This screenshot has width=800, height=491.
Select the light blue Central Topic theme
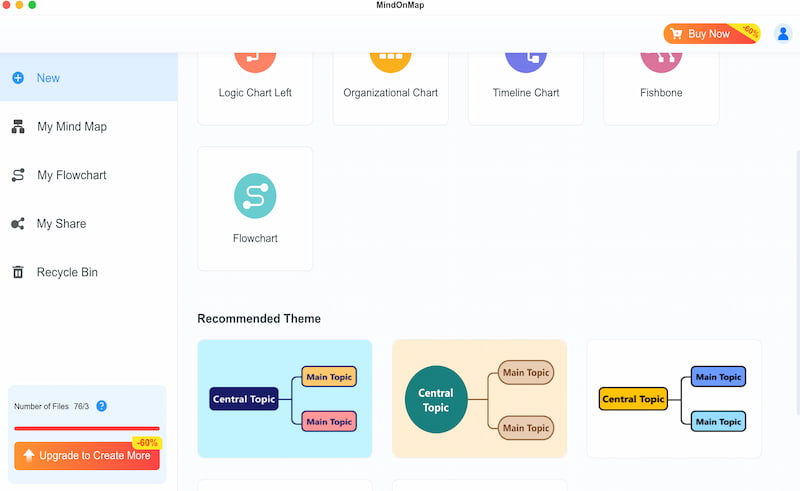285,399
